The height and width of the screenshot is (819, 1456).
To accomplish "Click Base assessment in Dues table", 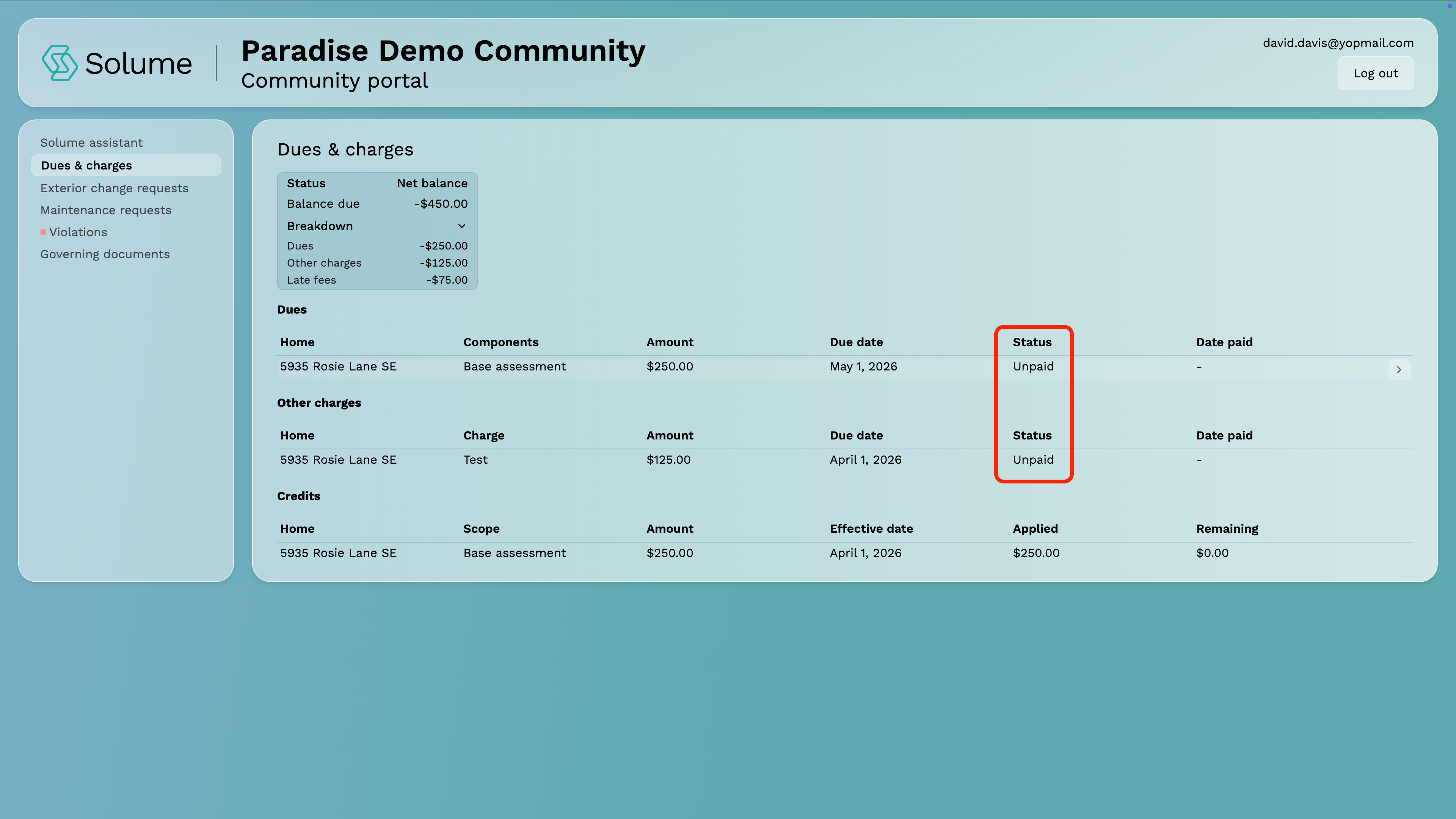I will pos(515,366).
